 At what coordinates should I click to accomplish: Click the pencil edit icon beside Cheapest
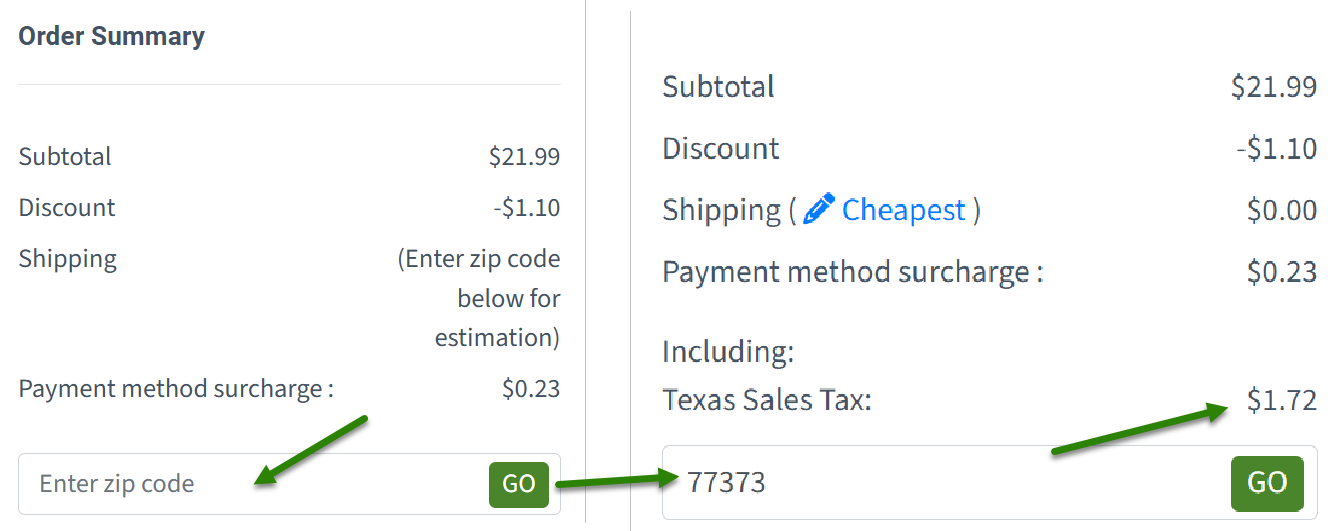point(818,210)
